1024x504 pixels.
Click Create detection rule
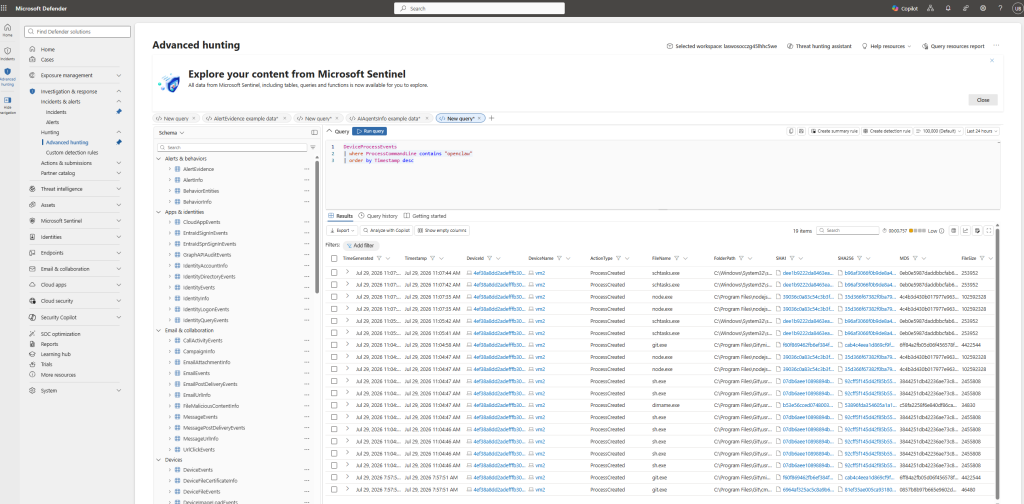point(886,131)
